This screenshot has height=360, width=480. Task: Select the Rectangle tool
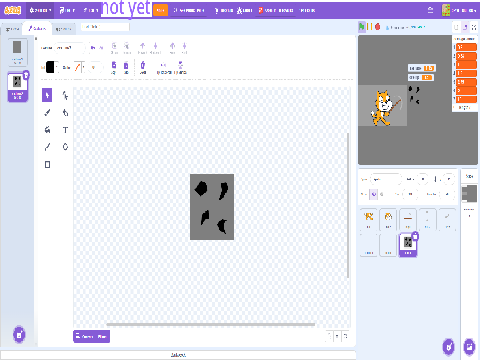coord(47,164)
